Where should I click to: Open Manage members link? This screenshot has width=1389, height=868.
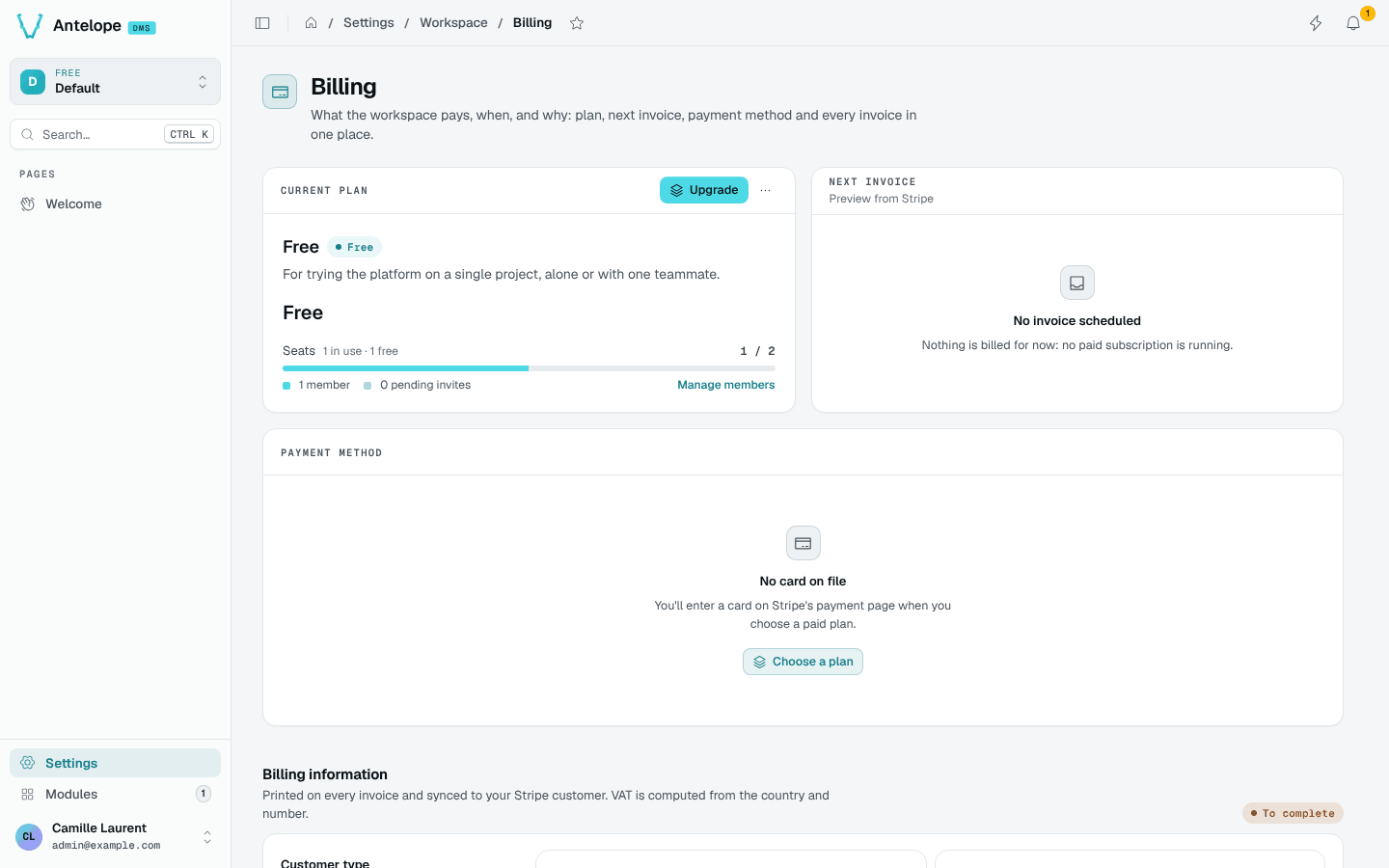pos(725,385)
